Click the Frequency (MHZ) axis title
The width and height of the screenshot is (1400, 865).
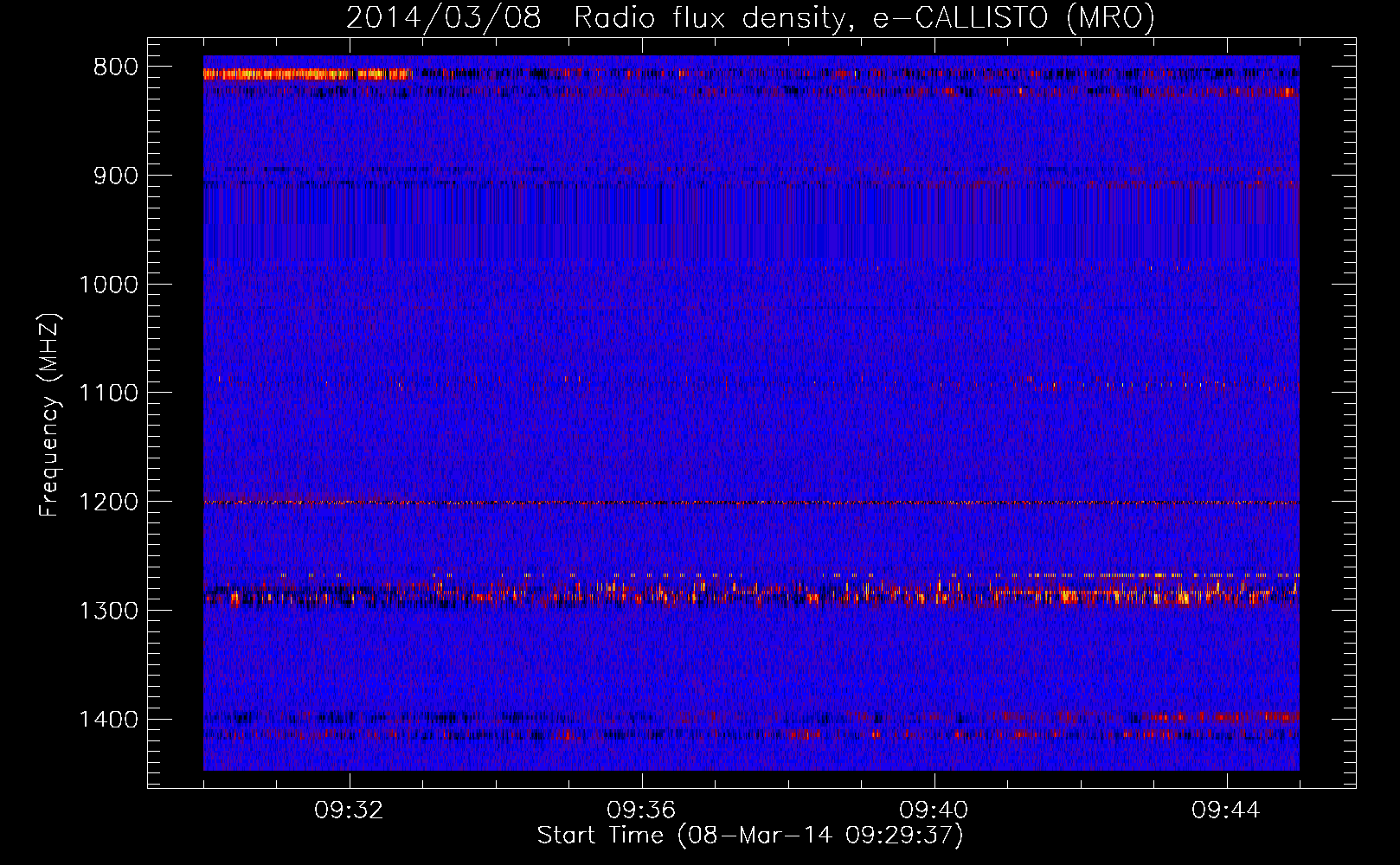49,415
